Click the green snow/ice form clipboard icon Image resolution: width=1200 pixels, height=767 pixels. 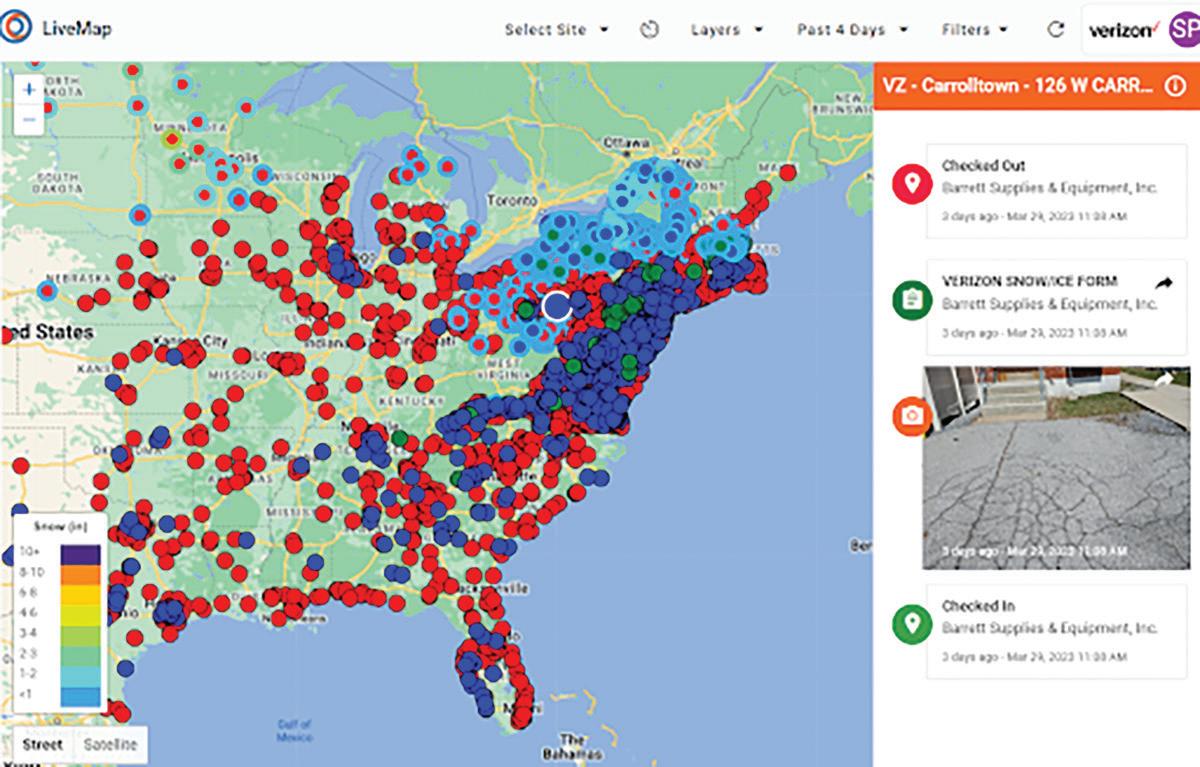(x=911, y=299)
